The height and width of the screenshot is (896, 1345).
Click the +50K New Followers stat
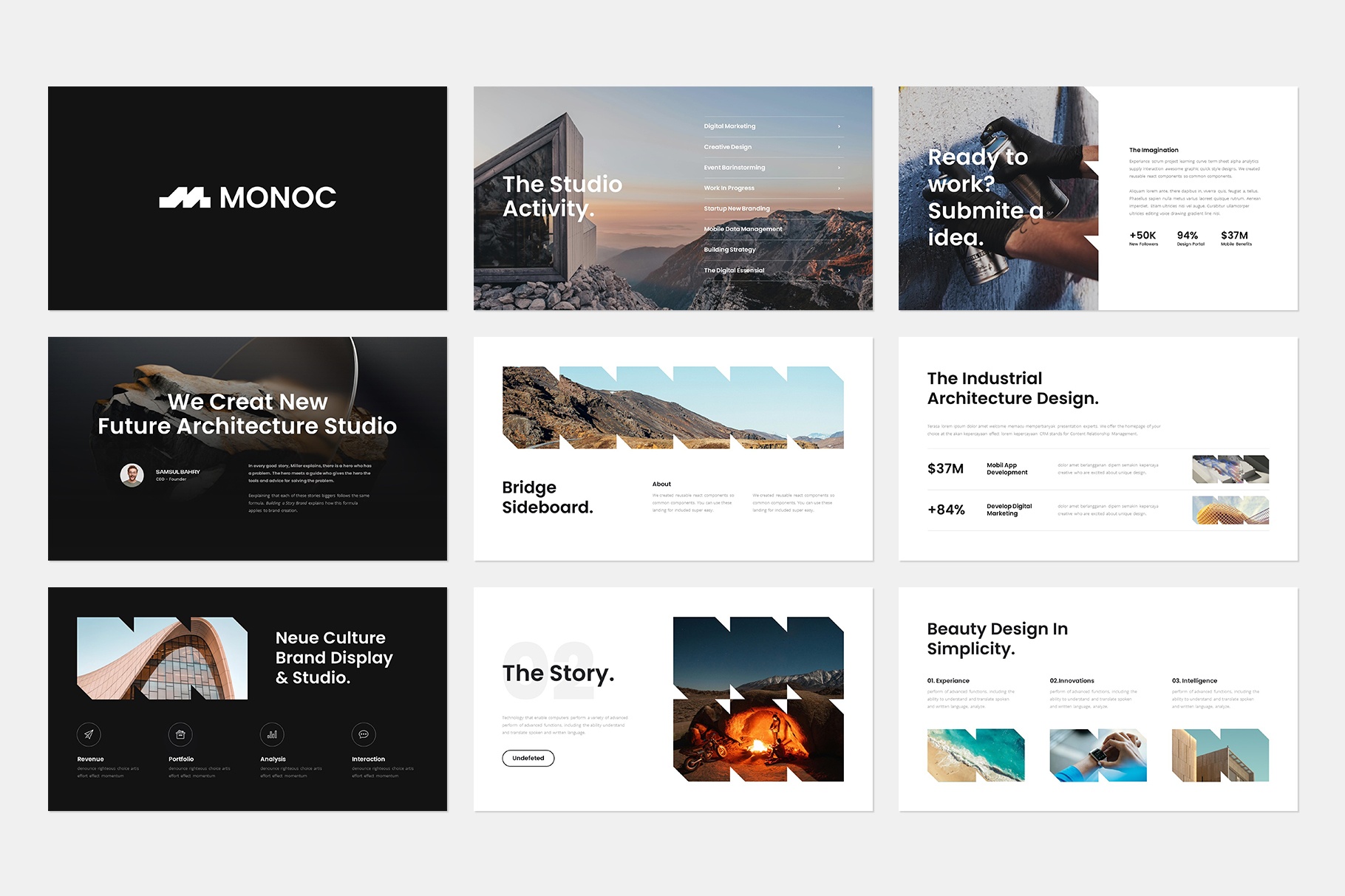click(1143, 239)
